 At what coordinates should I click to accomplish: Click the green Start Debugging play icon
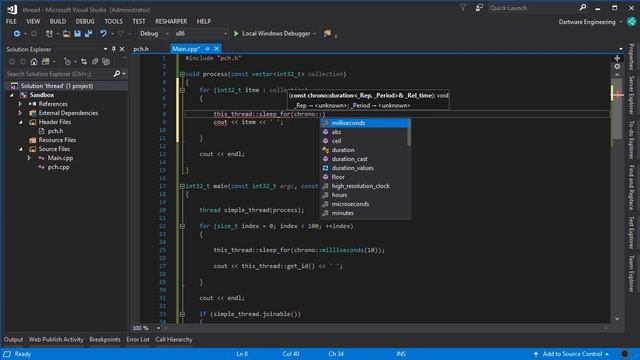coord(236,33)
